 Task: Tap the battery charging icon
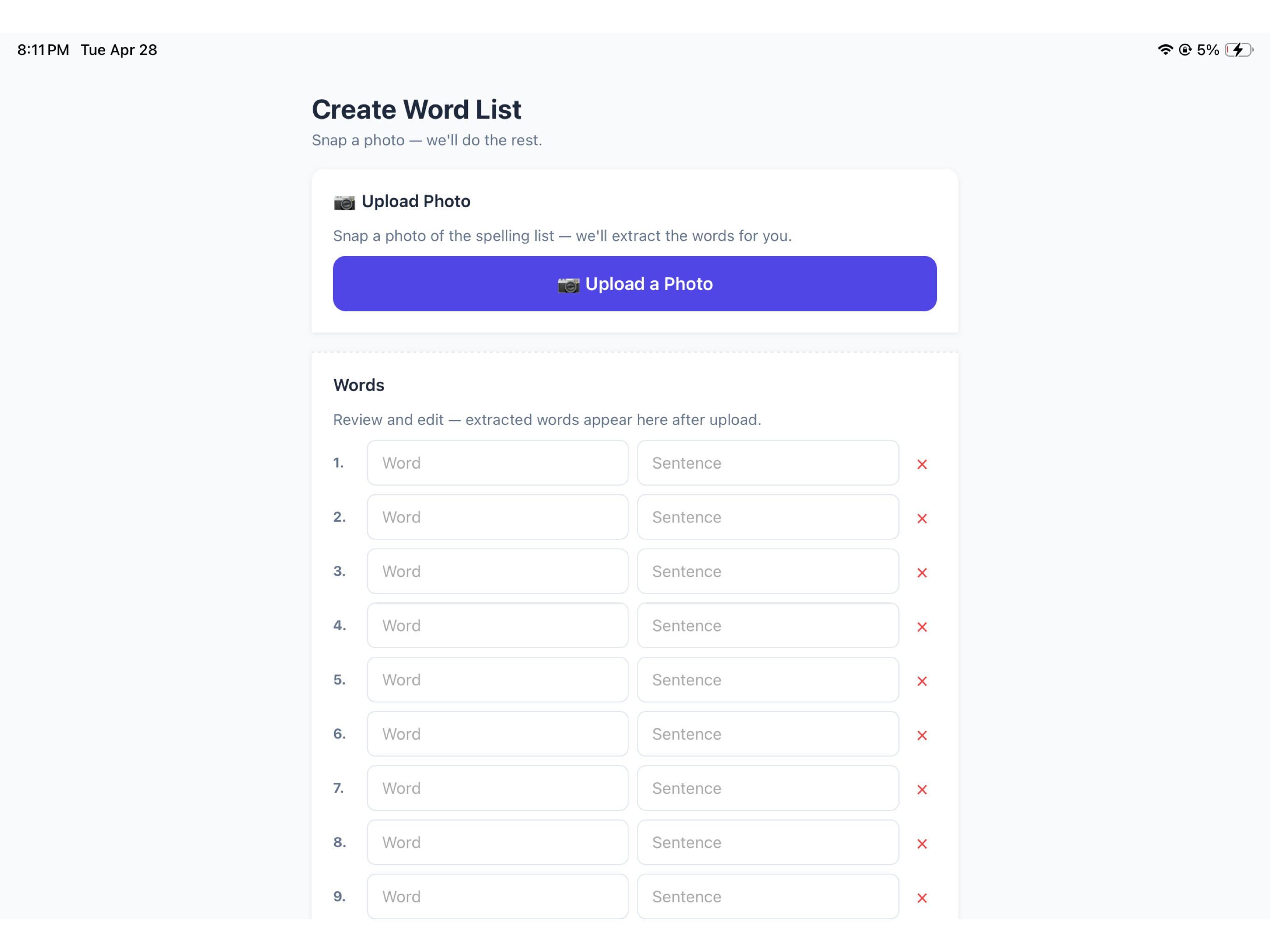tap(1239, 50)
